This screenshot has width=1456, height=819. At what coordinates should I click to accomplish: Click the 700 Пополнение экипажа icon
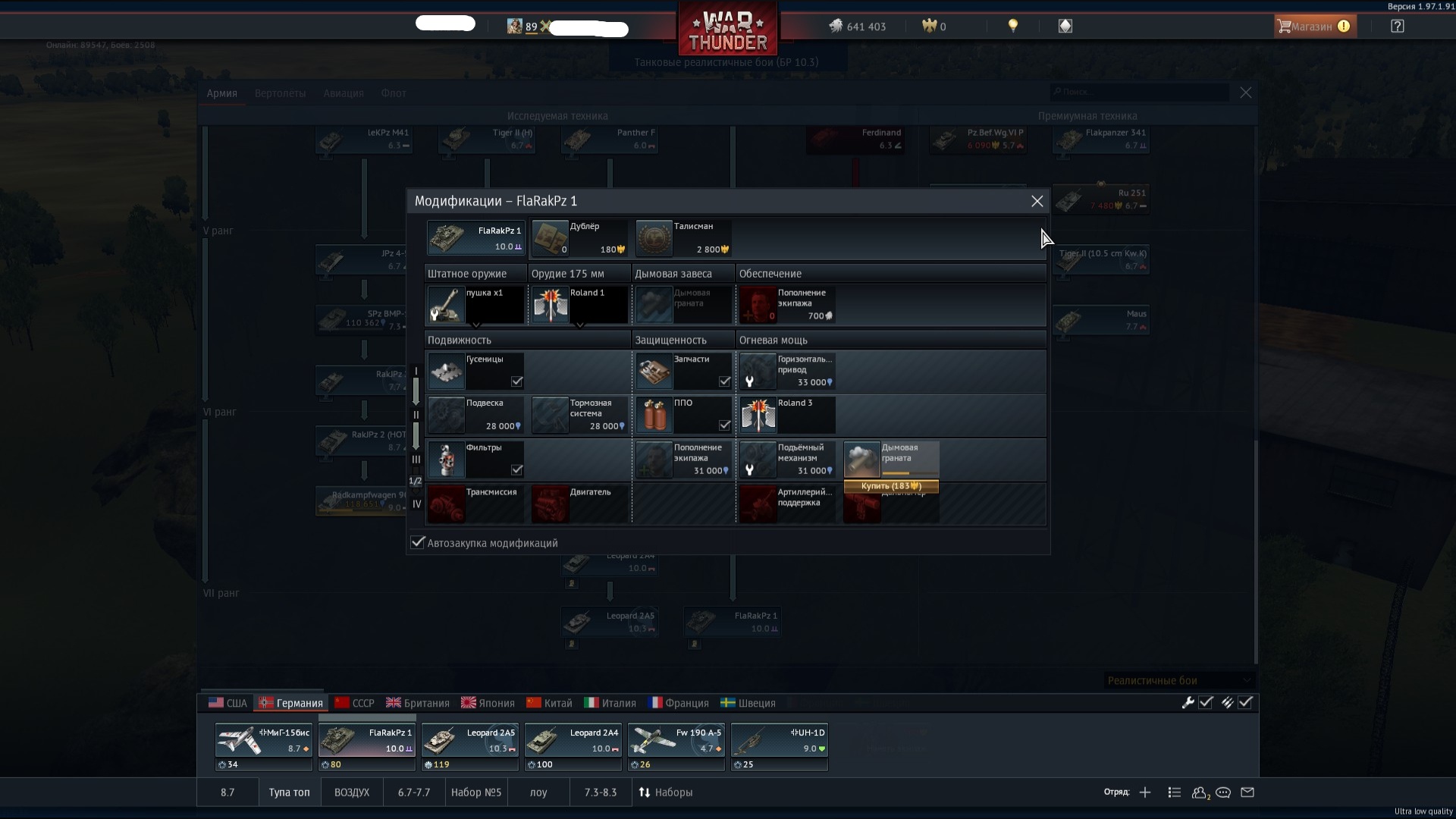pos(758,305)
